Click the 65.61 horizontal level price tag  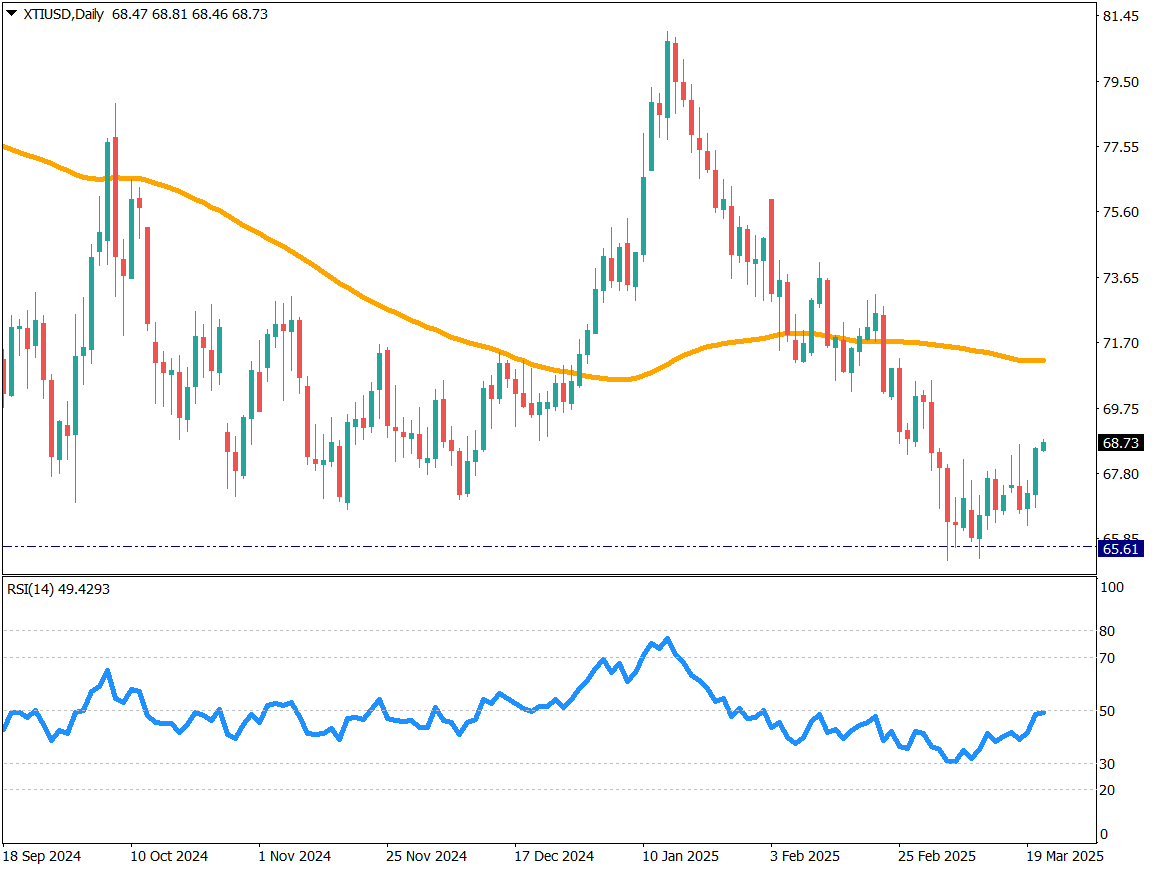pyautogui.click(x=1120, y=548)
